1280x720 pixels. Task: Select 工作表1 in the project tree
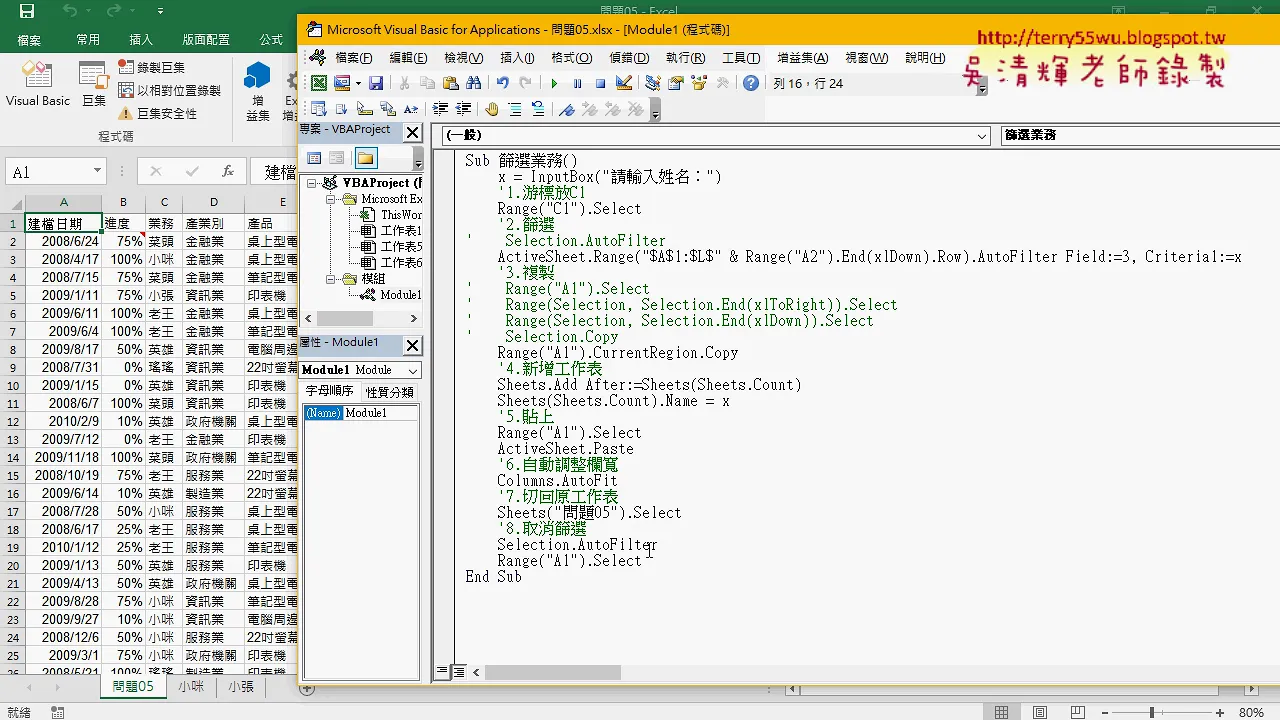(x=401, y=231)
